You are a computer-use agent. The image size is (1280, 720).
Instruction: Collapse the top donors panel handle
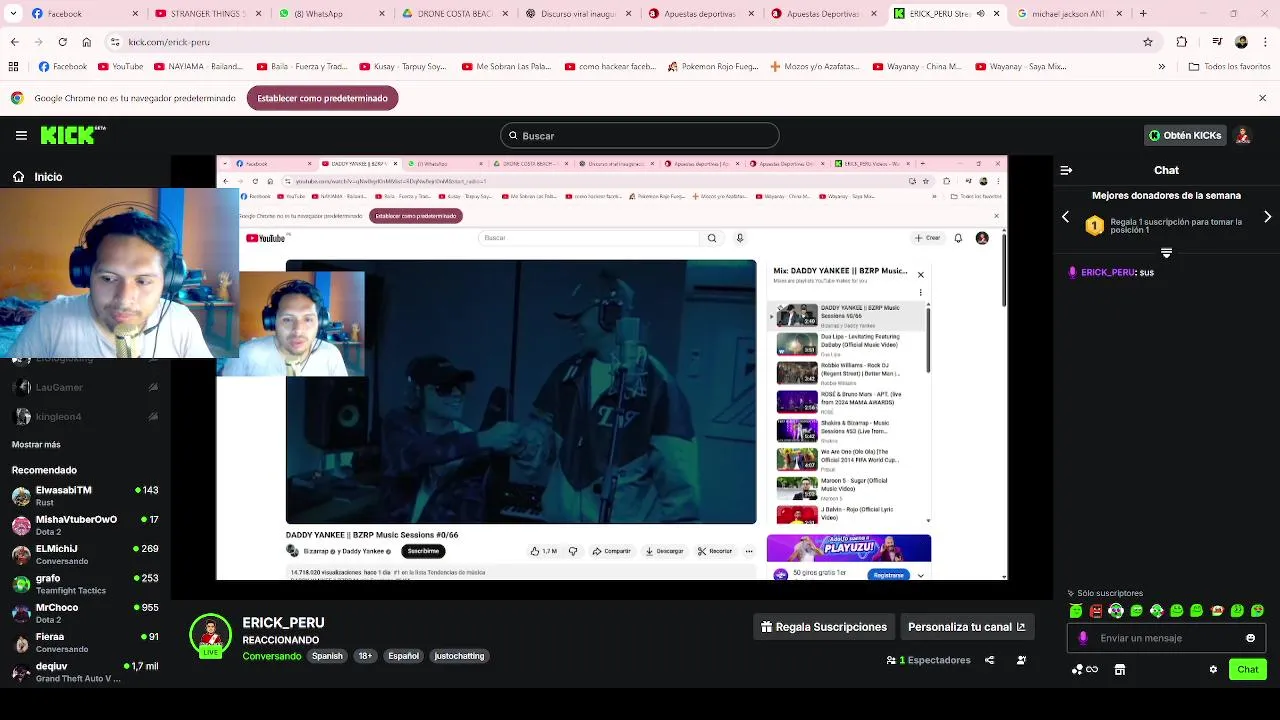pyautogui.click(x=1166, y=253)
